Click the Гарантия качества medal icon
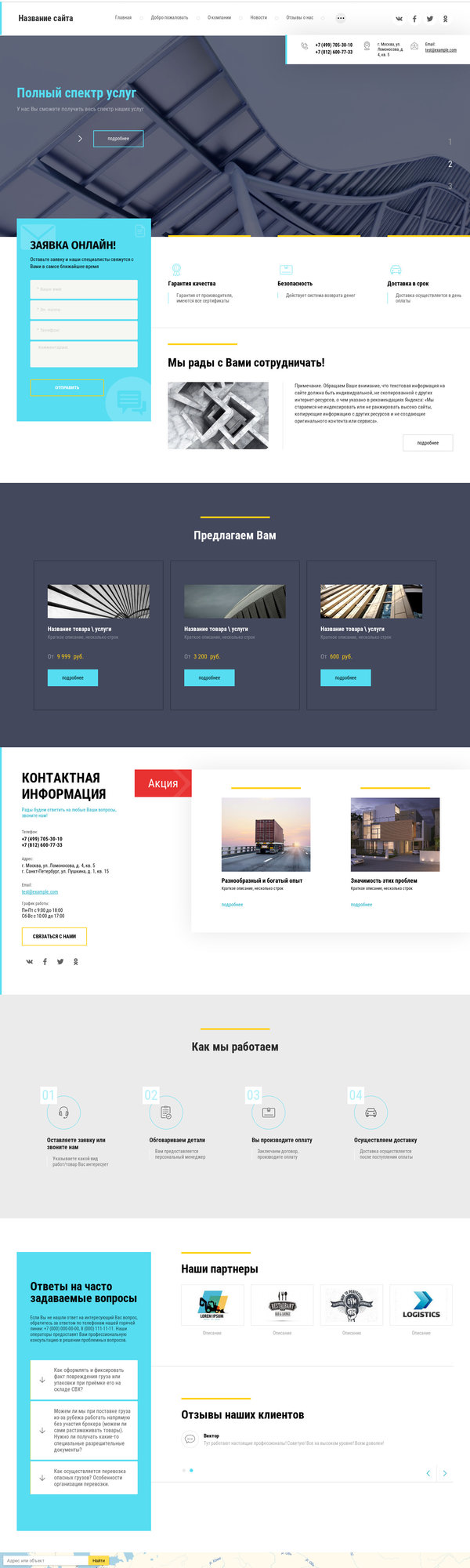470x1568 pixels. pos(176,269)
